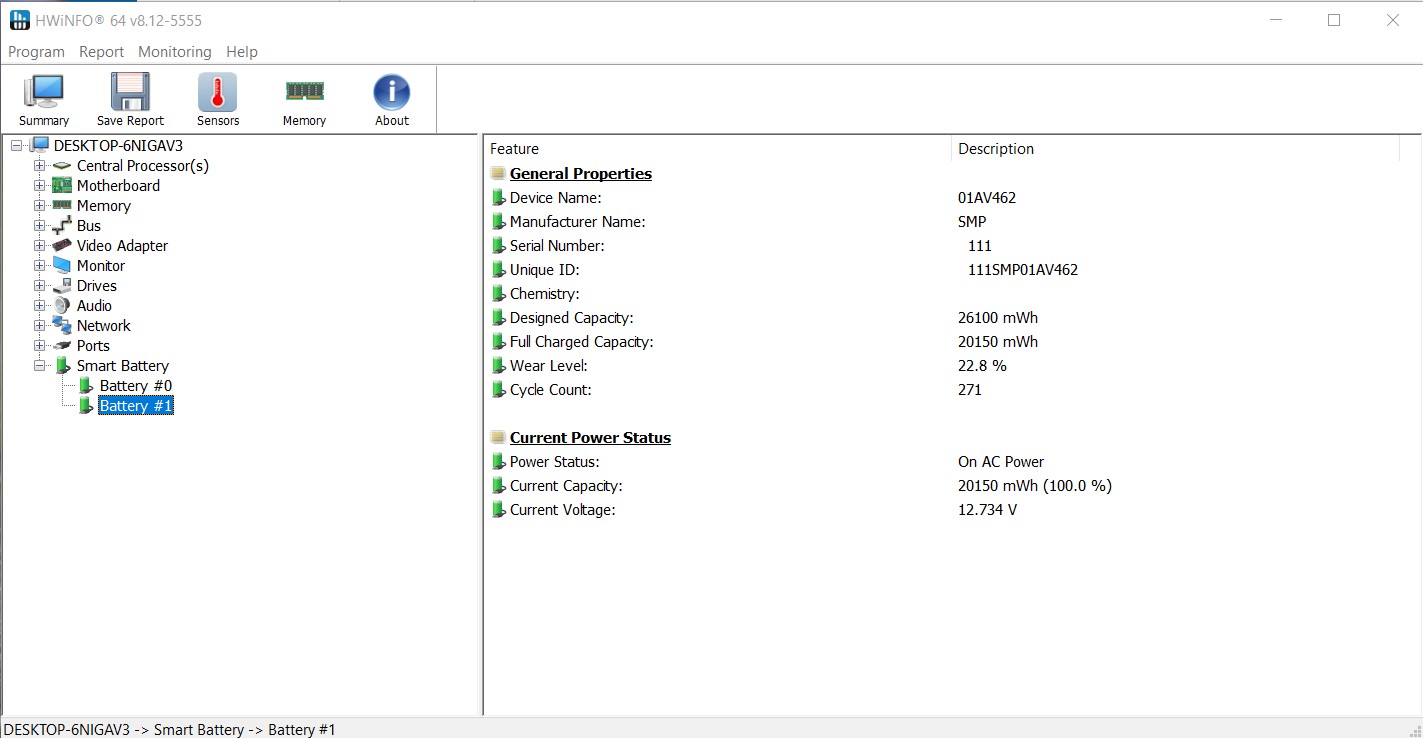Select the Cycle Count row
Image resolution: width=1423 pixels, height=738 pixels.
(x=945, y=390)
